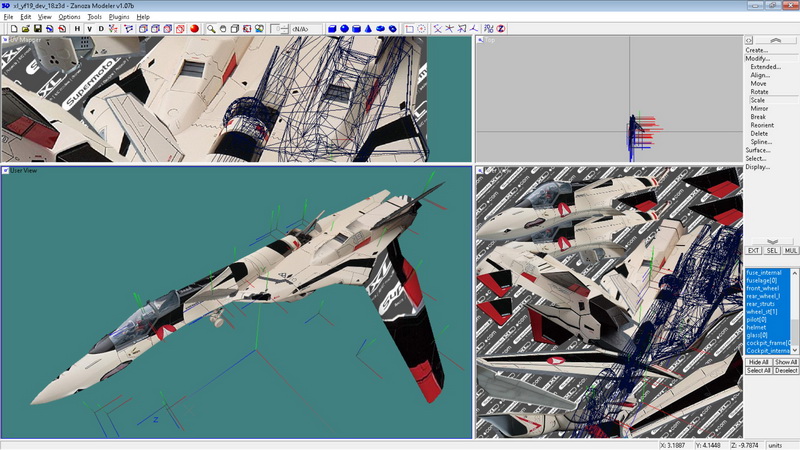Select helmet in the objects list
Viewport: 800px width, 450px height.
tap(768, 328)
